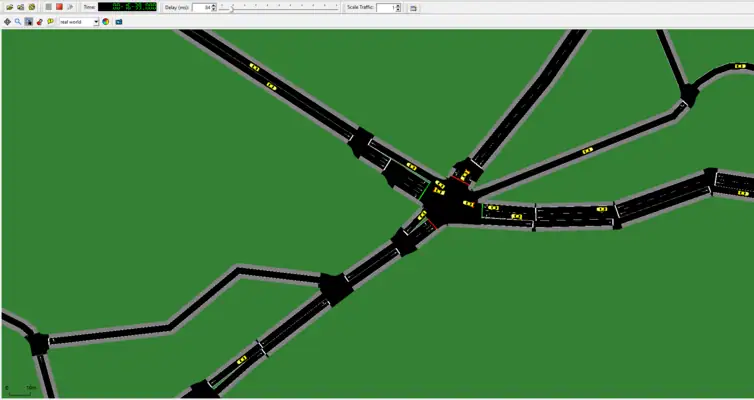The image size is (754, 400).
Task: Increase the Delay value with up arrow
Action: [x=213, y=5]
